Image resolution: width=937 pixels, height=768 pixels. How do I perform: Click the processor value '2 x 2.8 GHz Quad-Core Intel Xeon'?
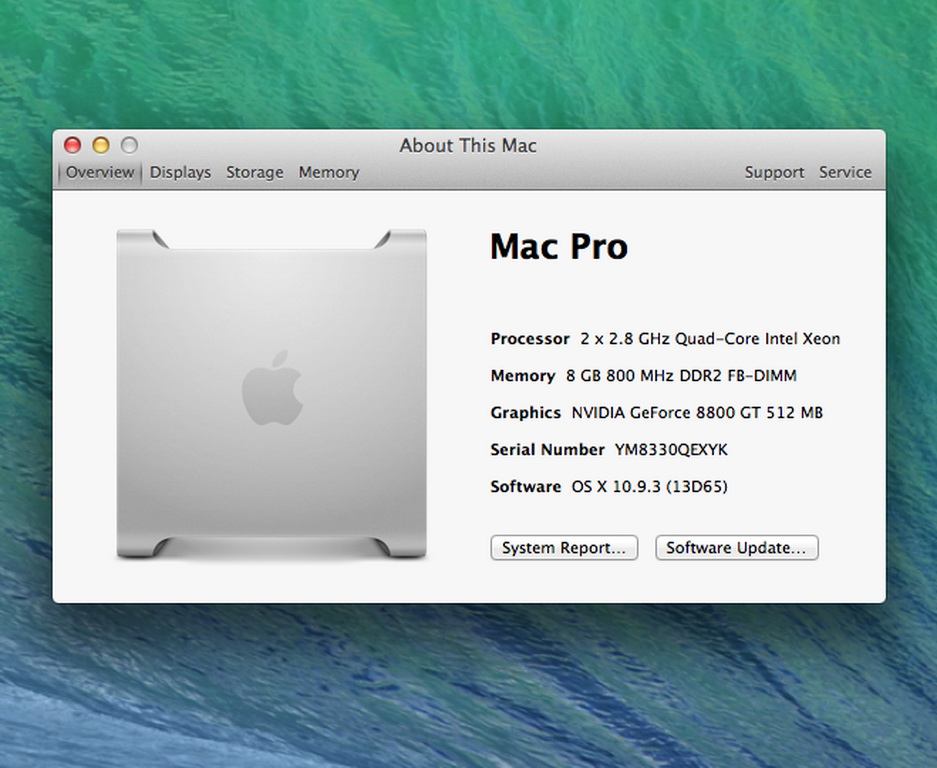pos(710,339)
